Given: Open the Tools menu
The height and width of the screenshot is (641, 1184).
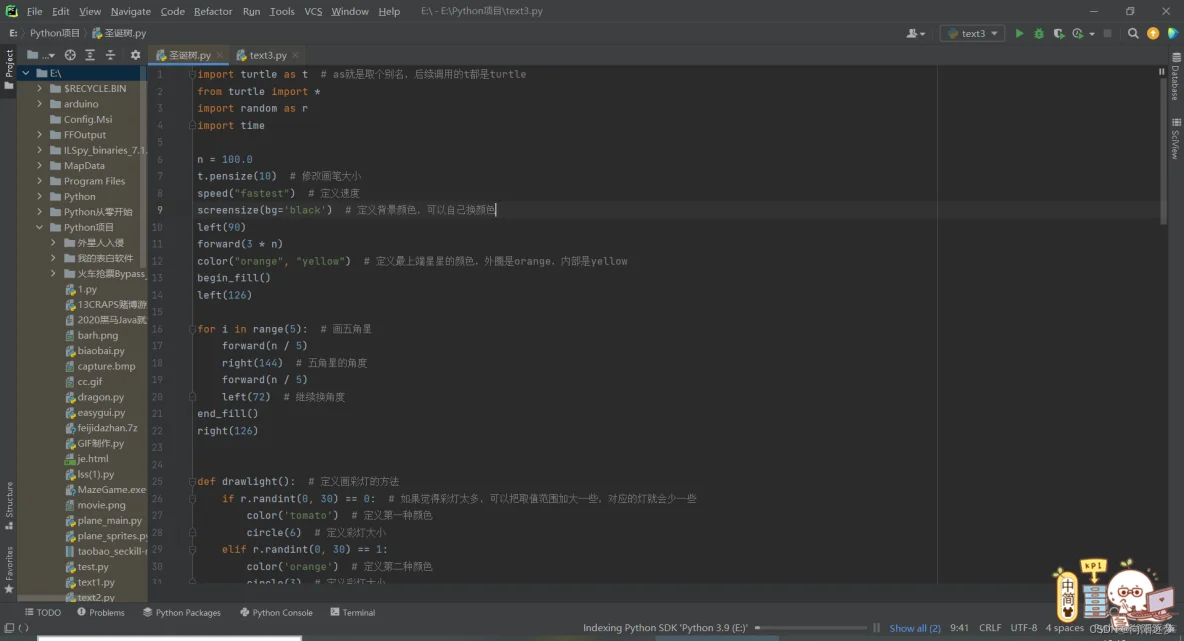Looking at the screenshot, I should tap(282, 11).
